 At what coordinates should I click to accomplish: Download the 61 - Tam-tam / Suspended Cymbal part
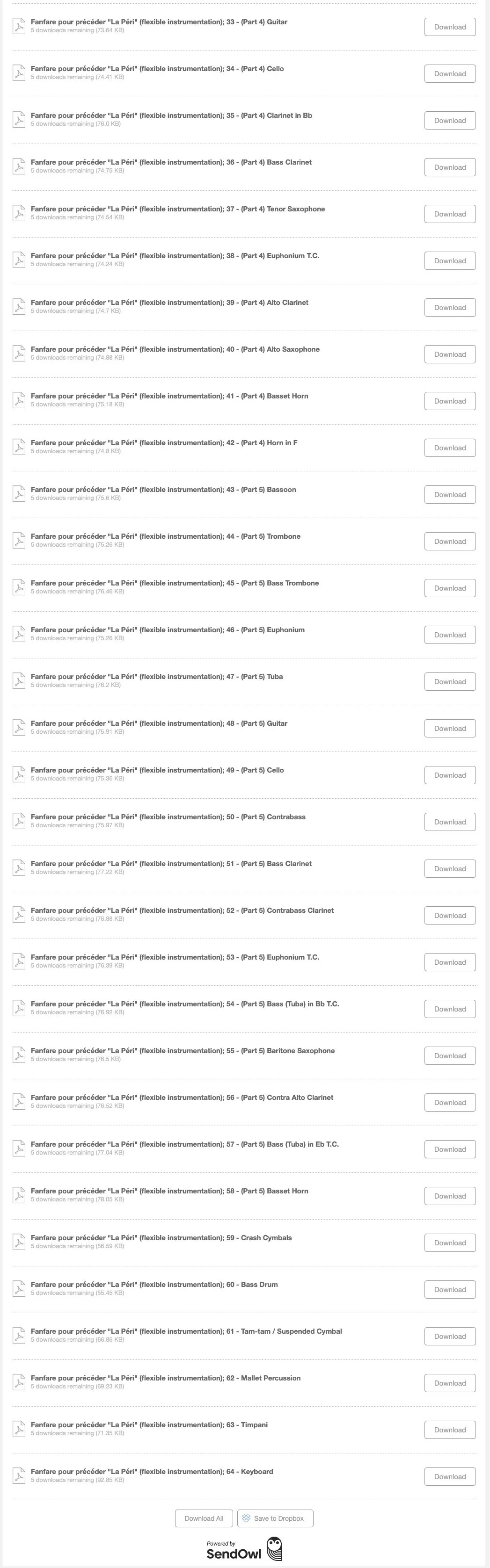coord(450,1336)
